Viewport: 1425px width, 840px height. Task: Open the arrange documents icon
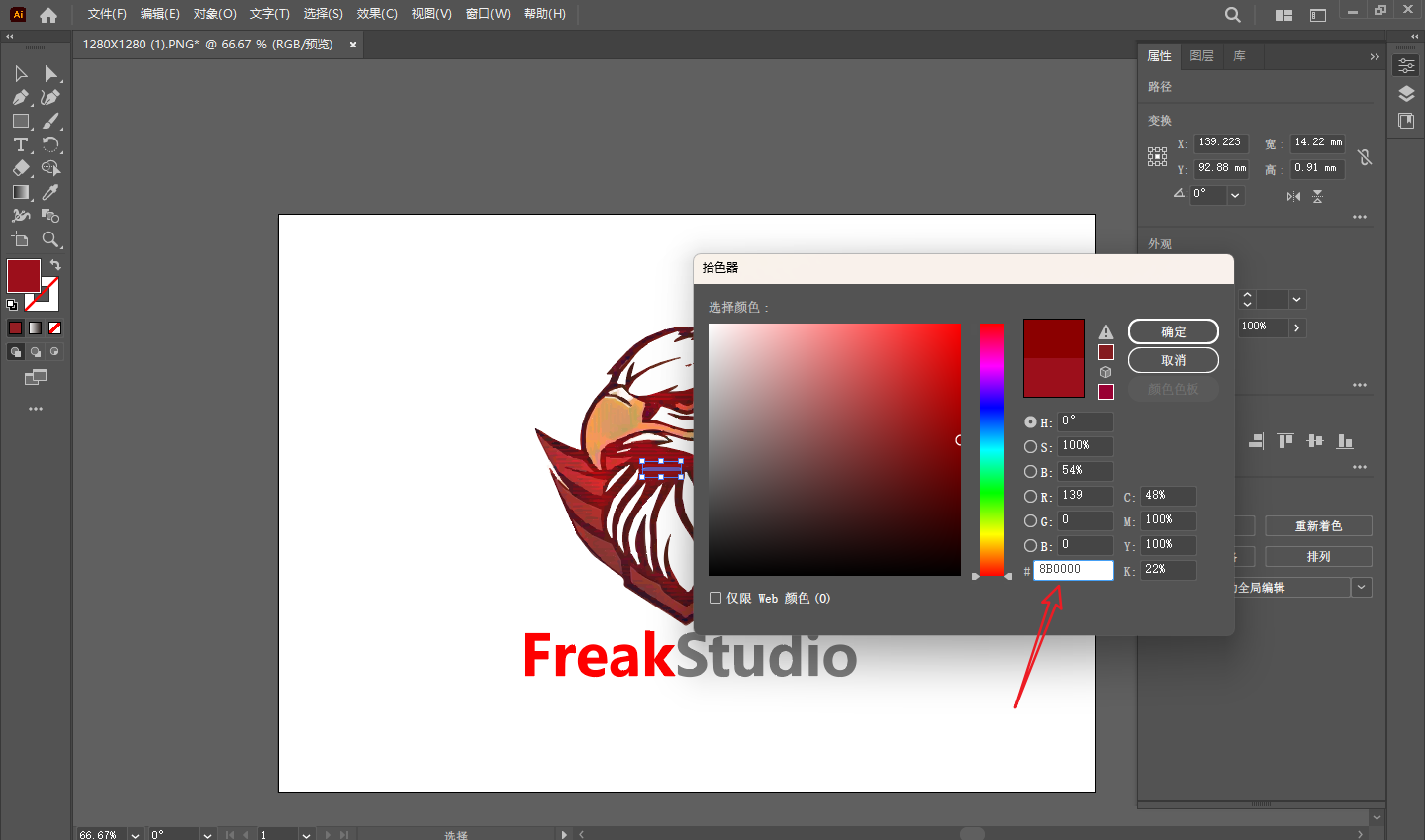1283,15
